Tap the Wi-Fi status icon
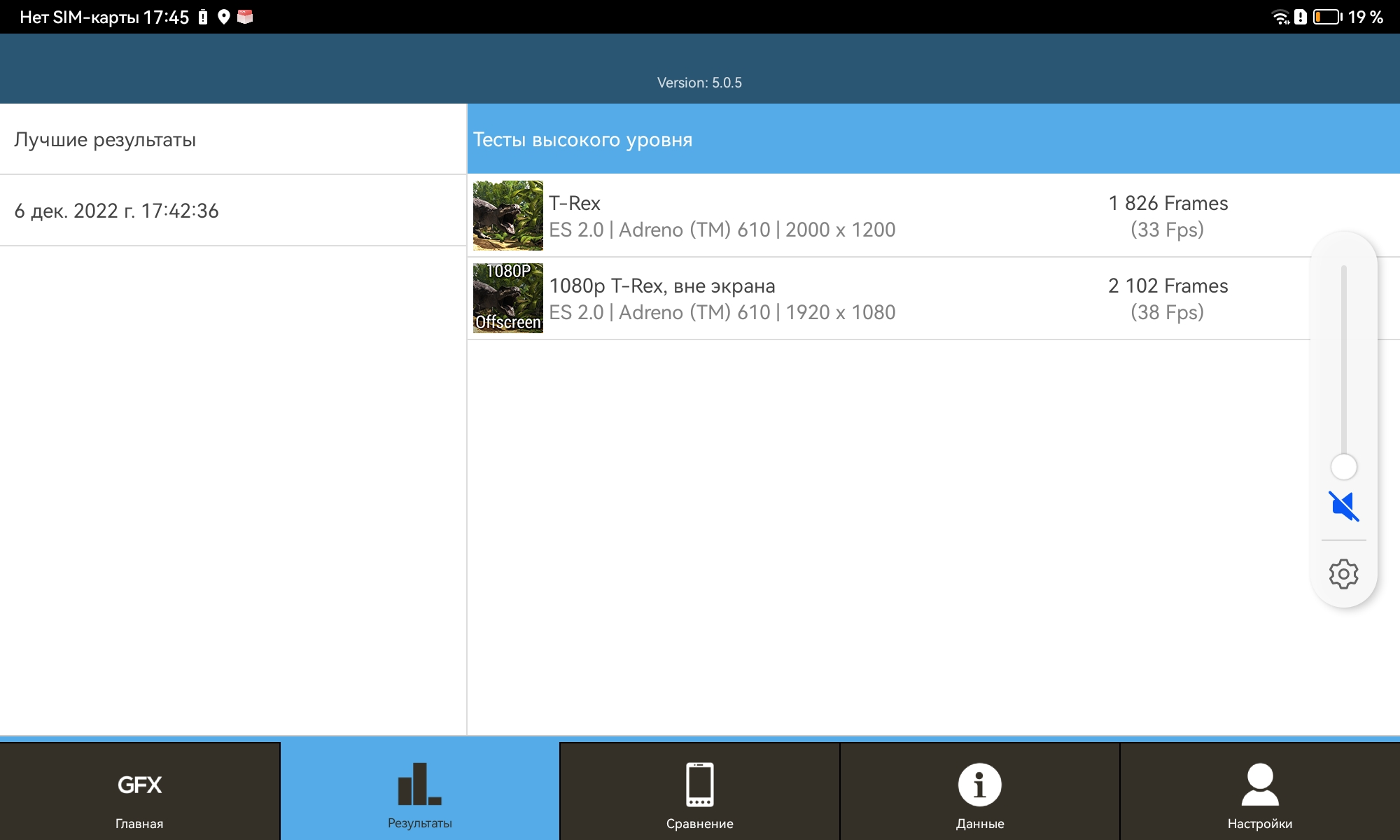Image resolution: width=1400 pixels, height=840 pixels. point(1280,17)
